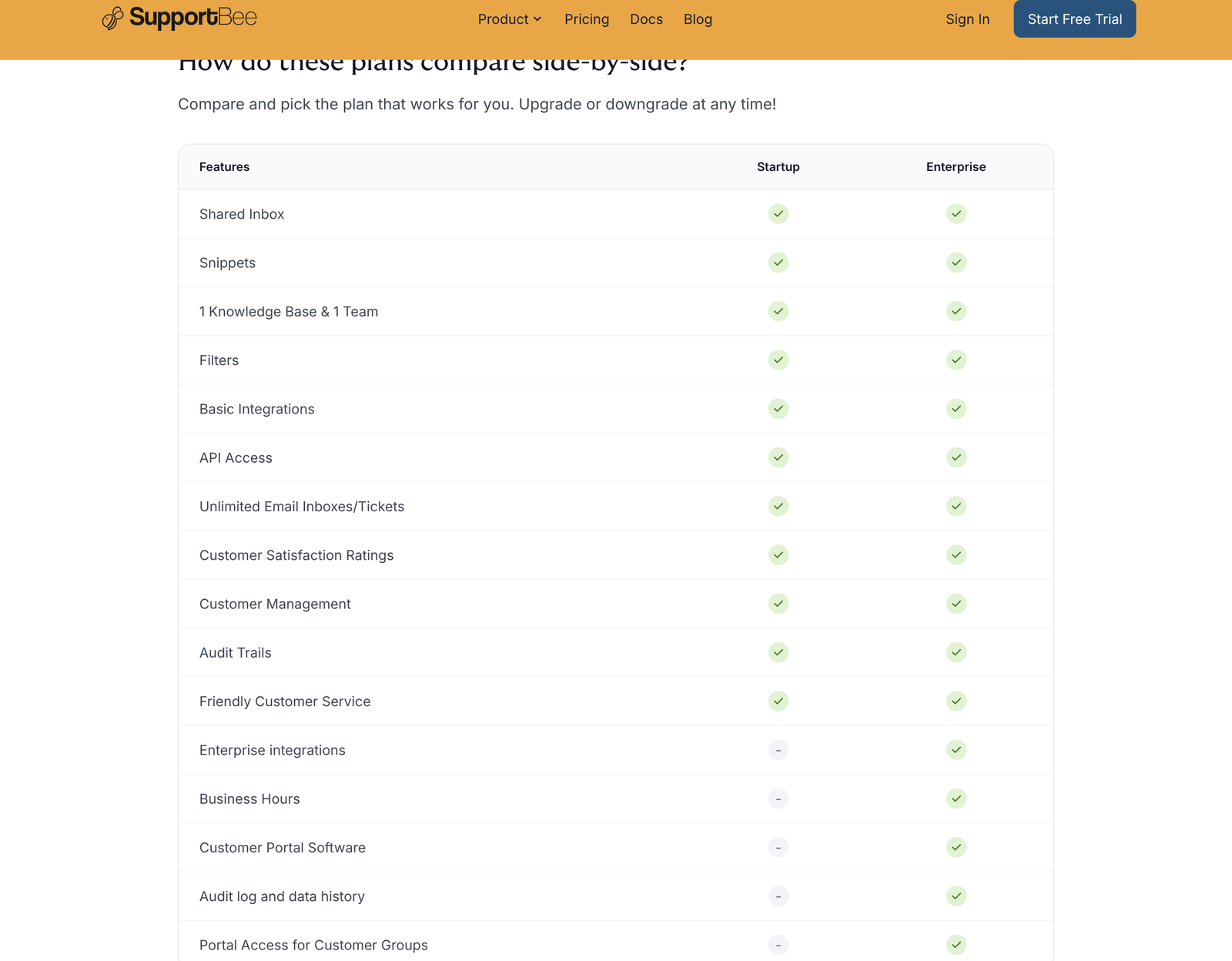The height and width of the screenshot is (961, 1232).
Task: Click the Customer Satisfaction Ratings label
Action: (296, 555)
